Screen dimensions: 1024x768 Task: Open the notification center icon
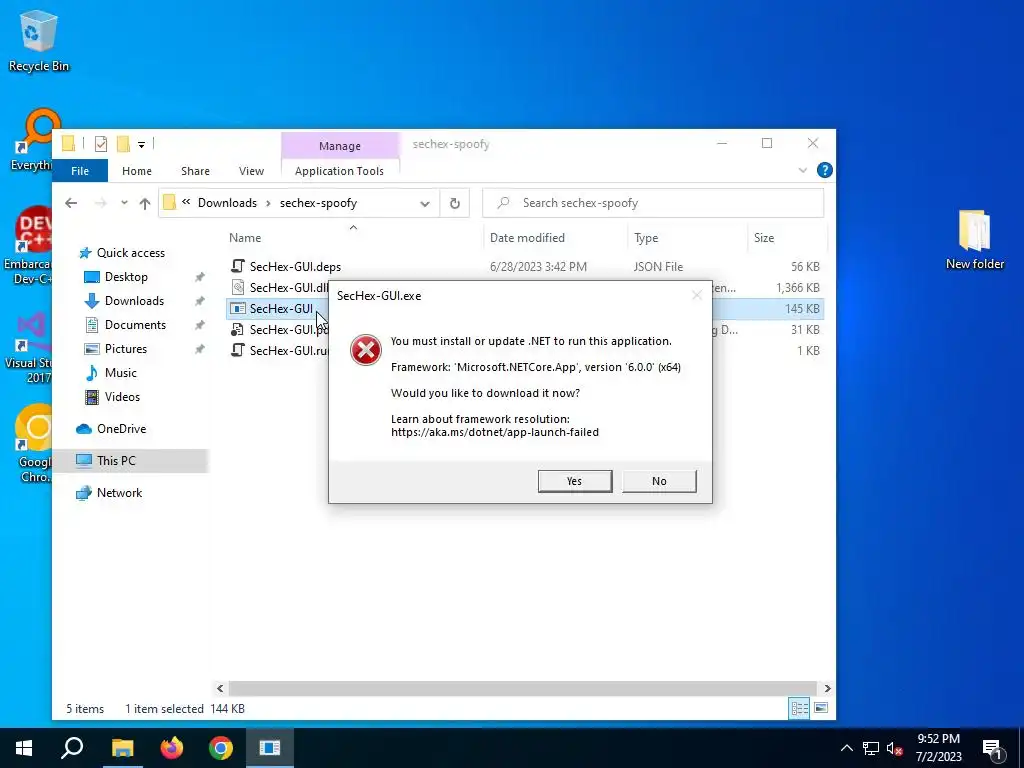[x=992, y=748]
